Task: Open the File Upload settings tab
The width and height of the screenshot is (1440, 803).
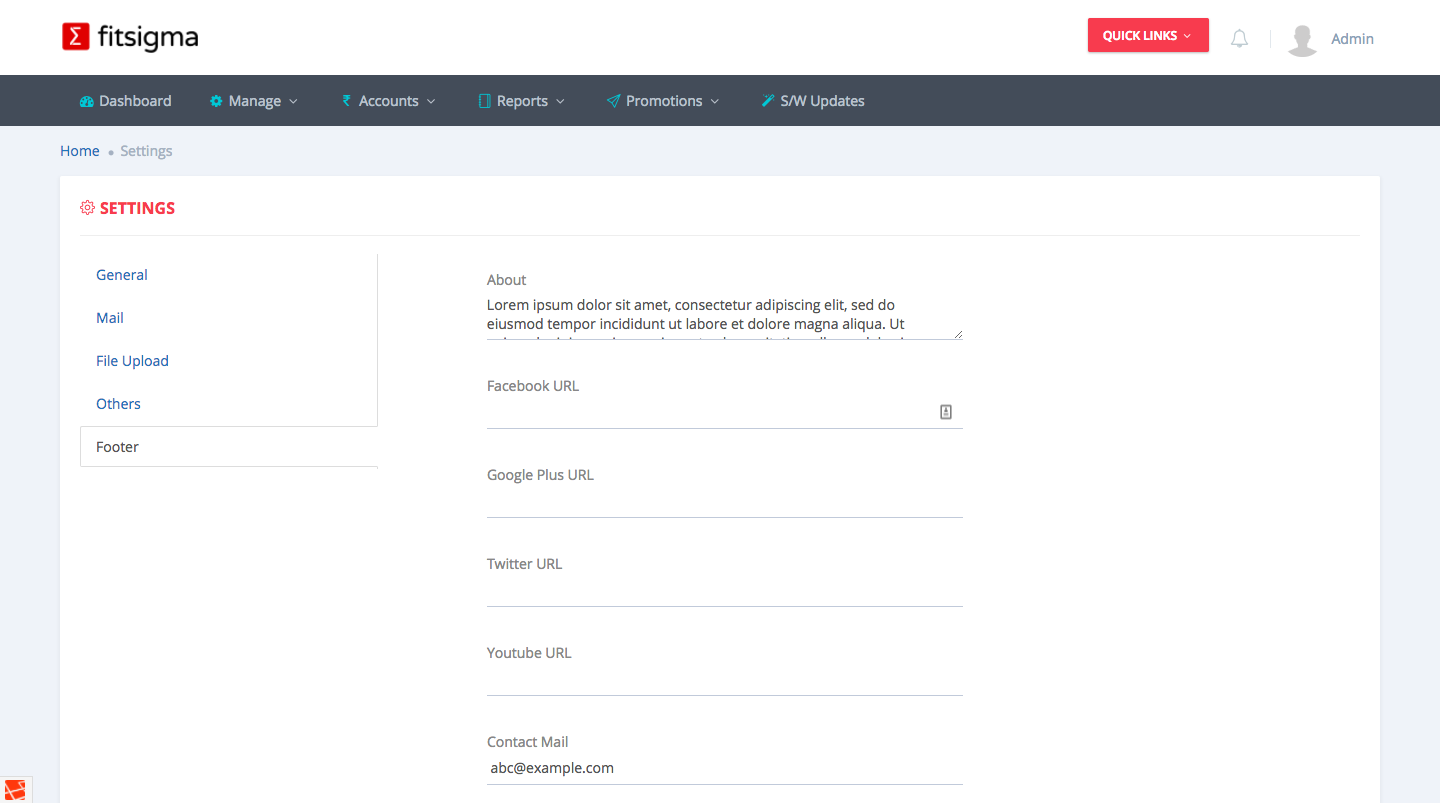Action: [132, 361]
